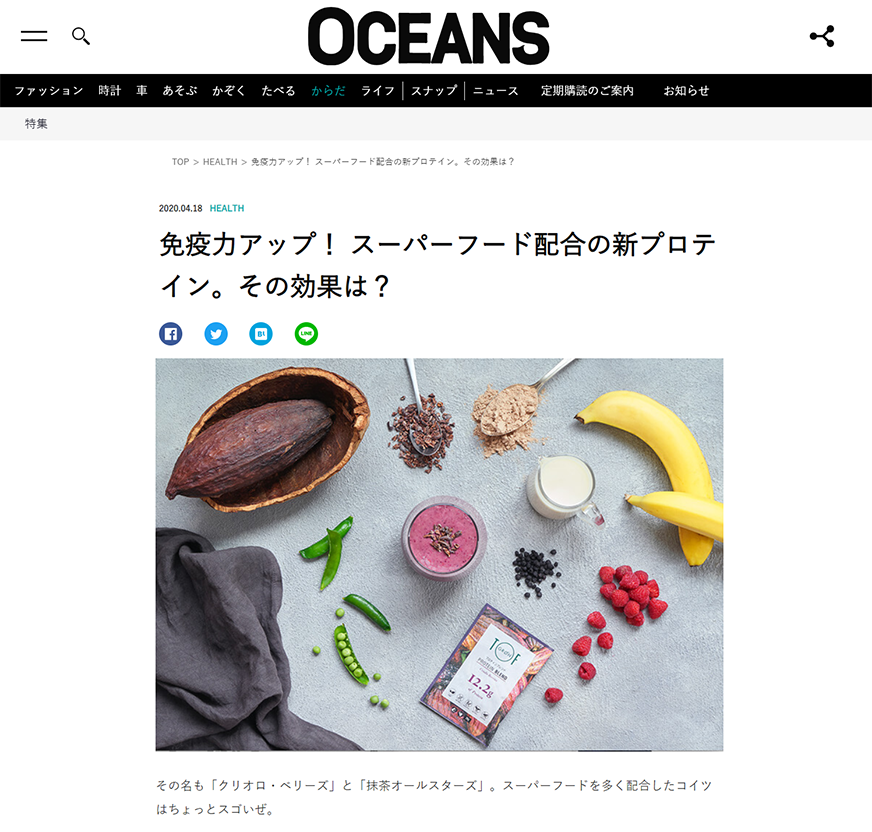Open the article hero food image

pyautogui.click(x=439, y=554)
